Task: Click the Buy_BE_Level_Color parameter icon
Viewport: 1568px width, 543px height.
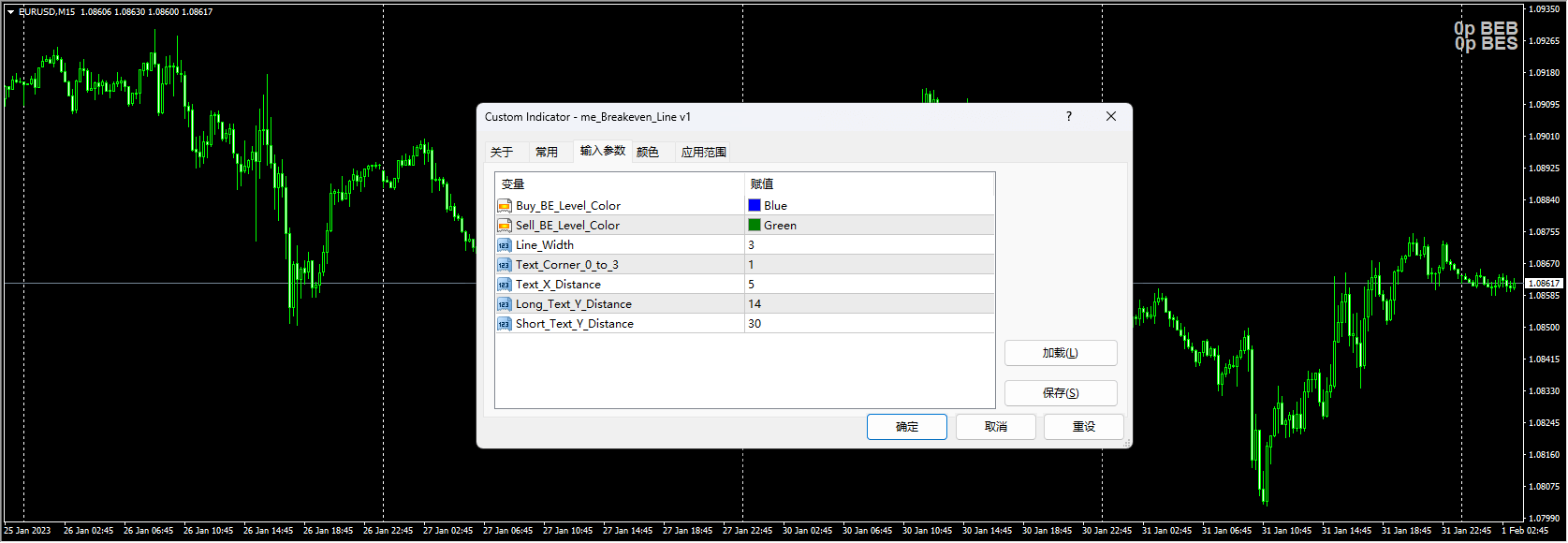Action: point(505,206)
